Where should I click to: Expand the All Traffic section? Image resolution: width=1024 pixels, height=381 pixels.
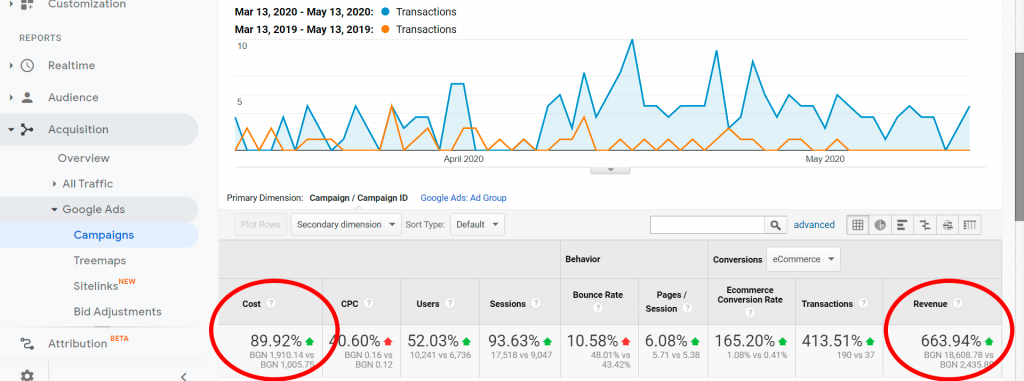click(x=55, y=184)
